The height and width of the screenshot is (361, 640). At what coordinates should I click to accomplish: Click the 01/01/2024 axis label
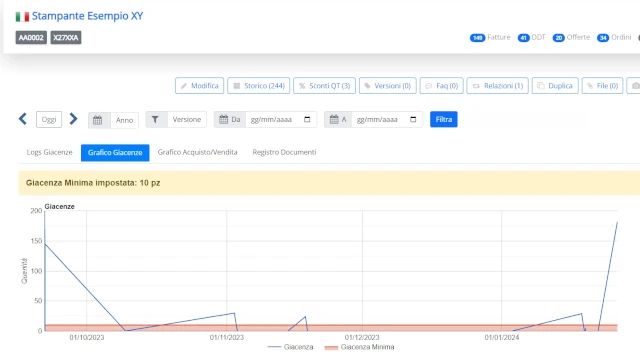[502, 337]
